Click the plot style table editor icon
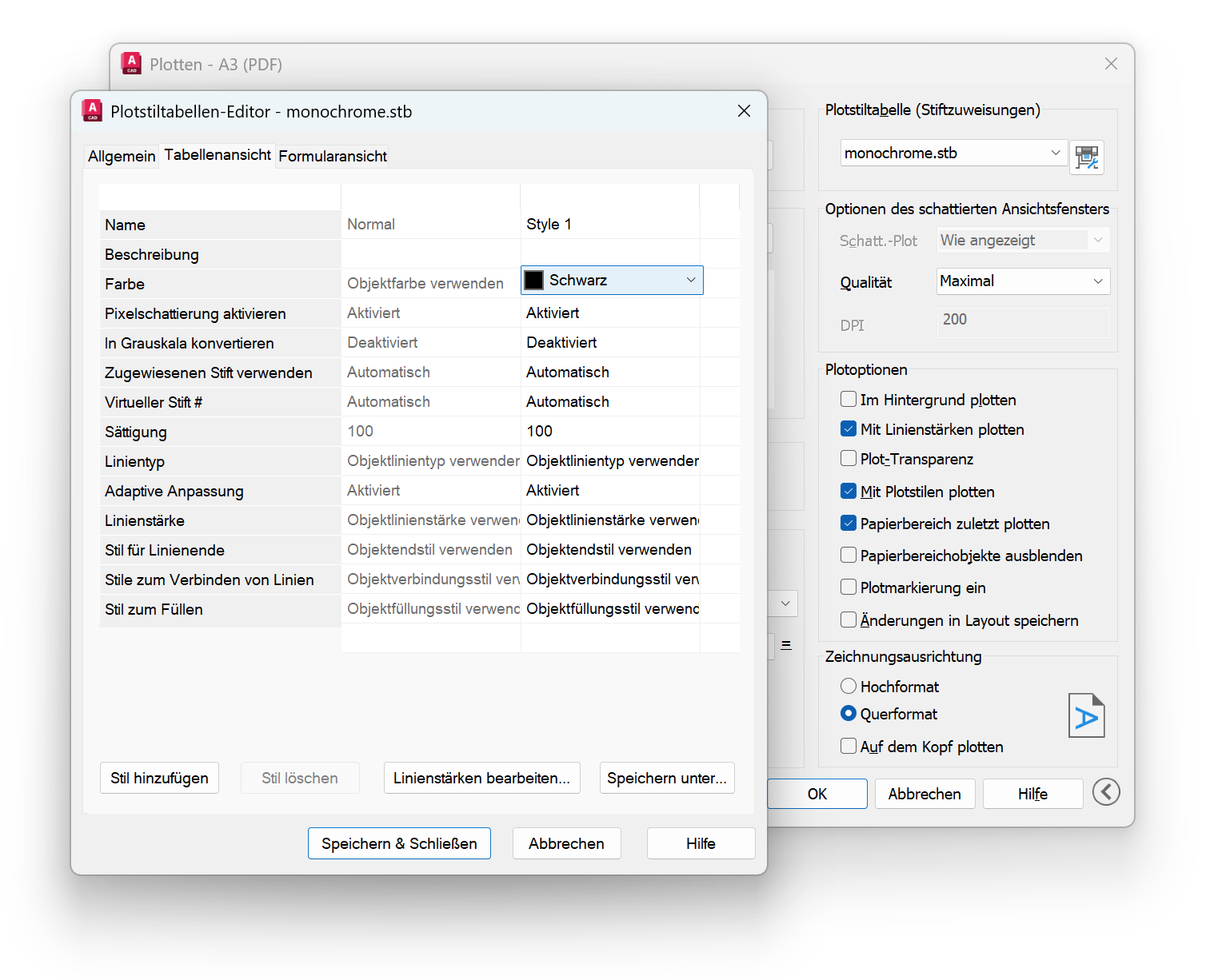Image resolution: width=1218 pixels, height=980 pixels. click(x=1086, y=157)
